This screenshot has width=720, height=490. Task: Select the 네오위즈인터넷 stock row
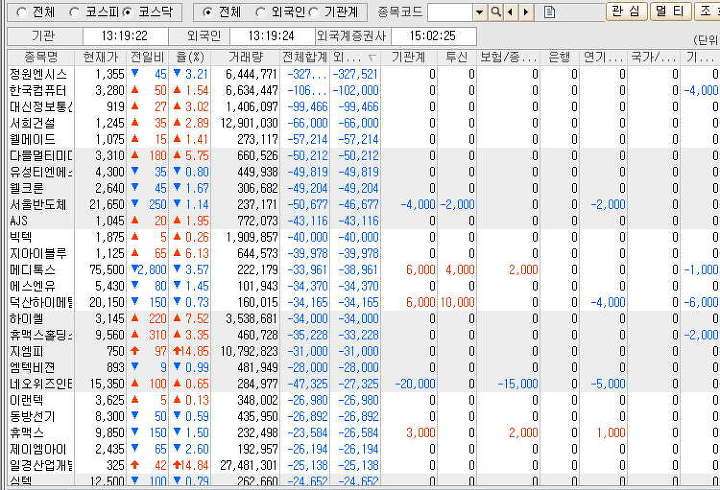[x=364, y=384]
